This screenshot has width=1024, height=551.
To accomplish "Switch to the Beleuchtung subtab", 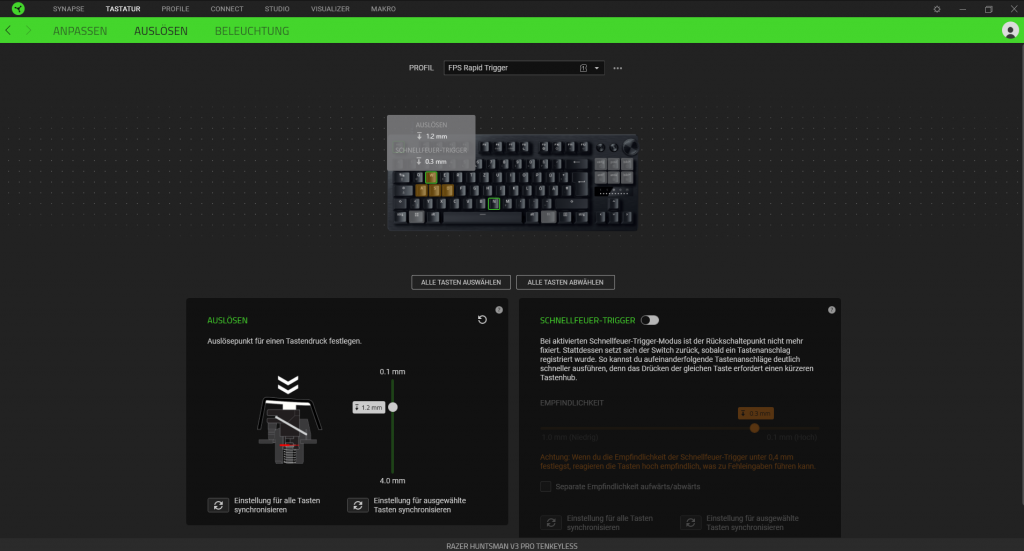I will click(x=251, y=31).
